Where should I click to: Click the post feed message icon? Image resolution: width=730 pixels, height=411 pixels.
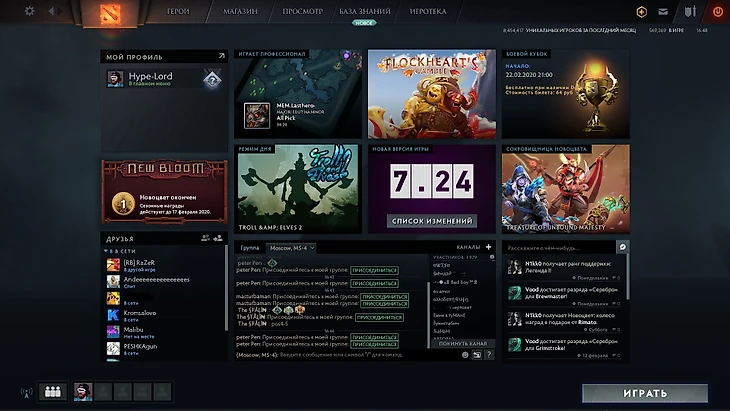tap(622, 247)
